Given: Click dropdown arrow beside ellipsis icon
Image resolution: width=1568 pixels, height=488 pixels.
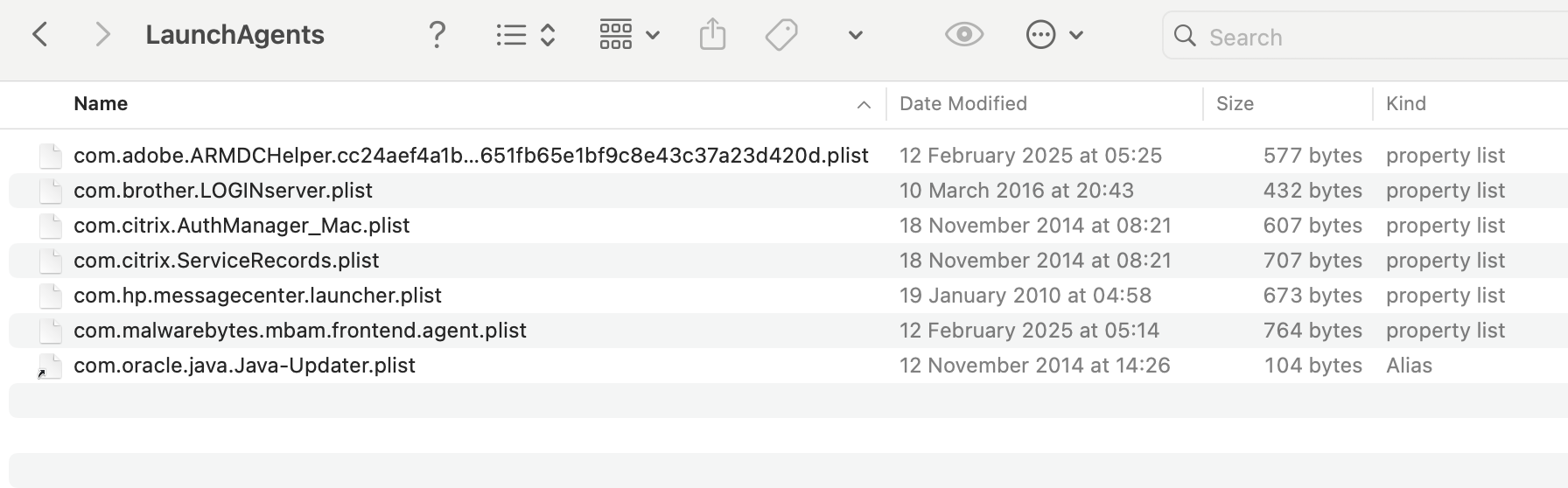Looking at the screenshot, I should click(1076, 35).
